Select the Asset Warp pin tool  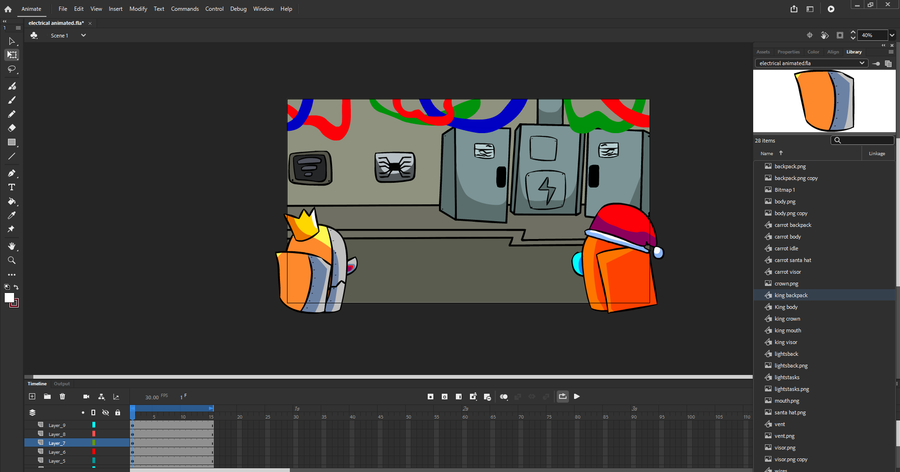(11, 229)
